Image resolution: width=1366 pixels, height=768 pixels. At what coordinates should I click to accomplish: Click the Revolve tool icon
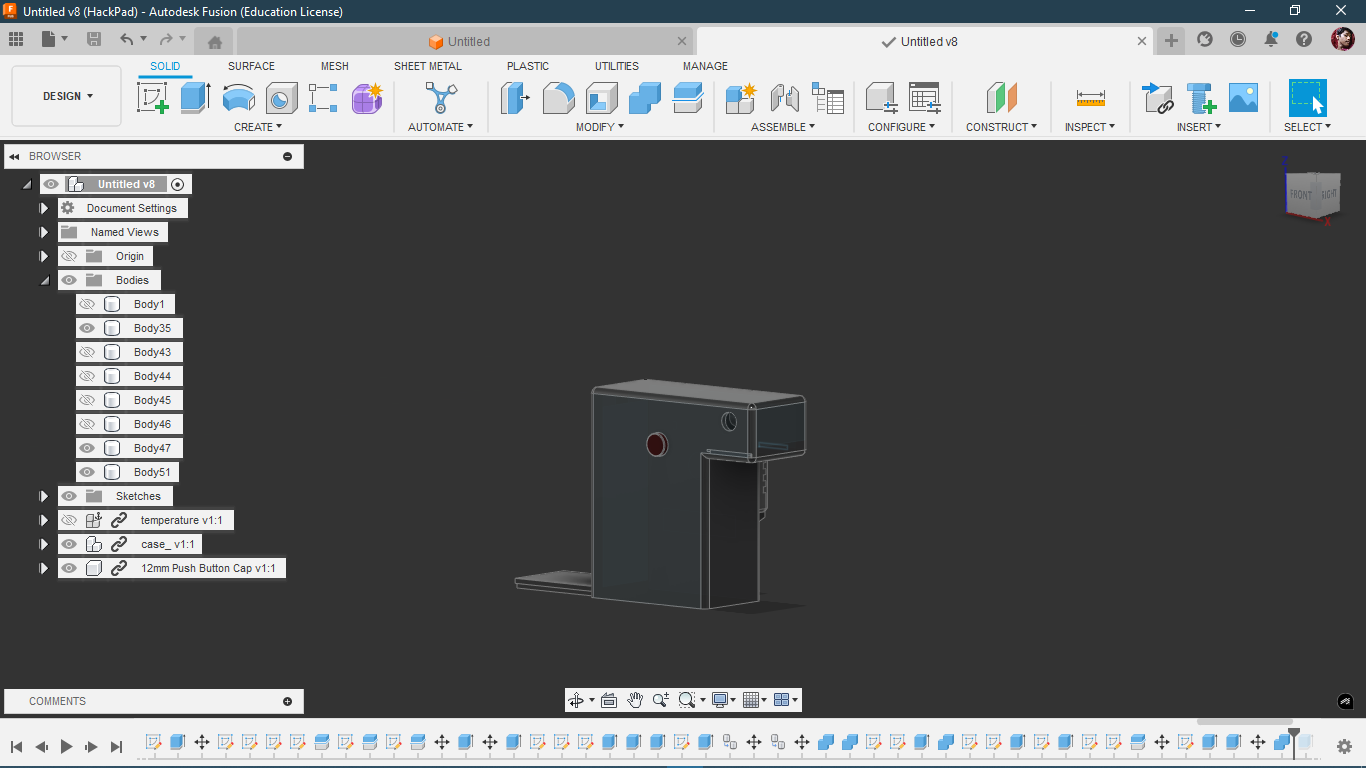click(238, 98)
